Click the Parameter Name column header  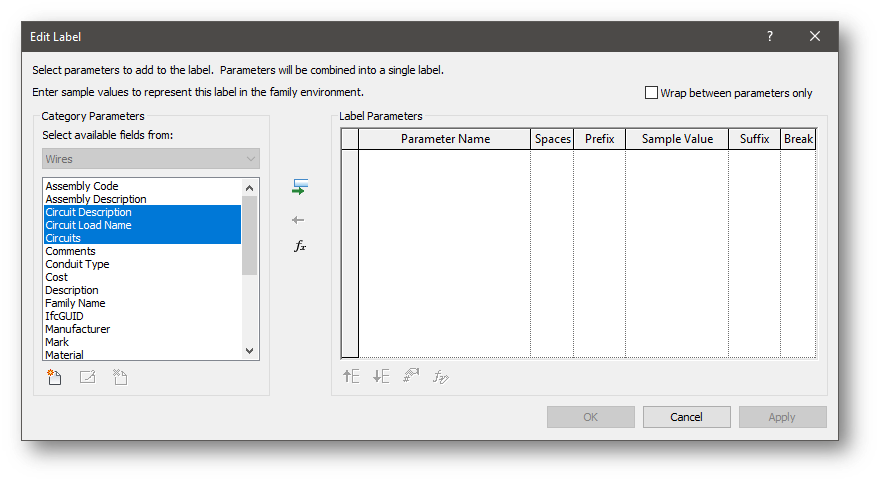[444, 139]
